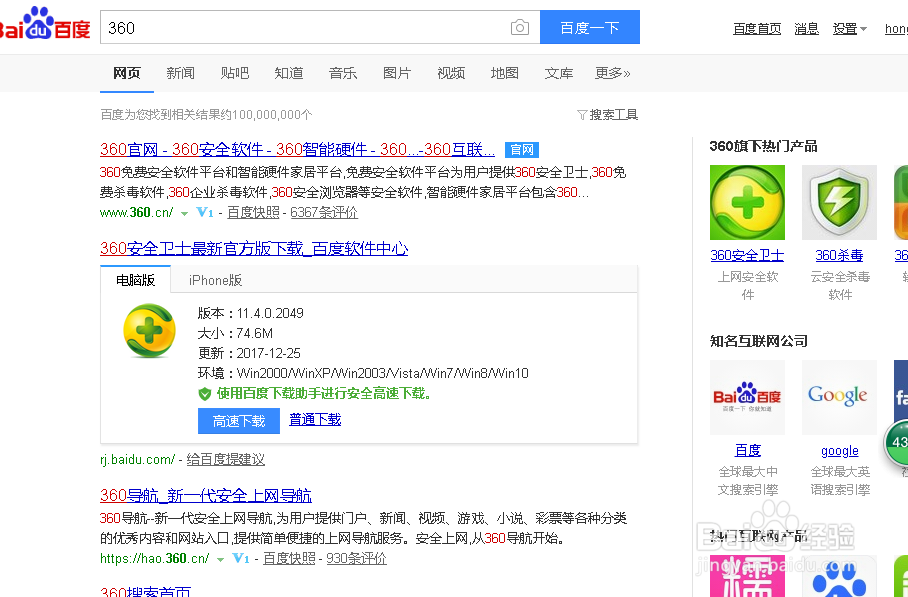Open 6367条评价 reviews link
Image resolution: width=908 pixels, height=597 pixels.
click(324, 213)
